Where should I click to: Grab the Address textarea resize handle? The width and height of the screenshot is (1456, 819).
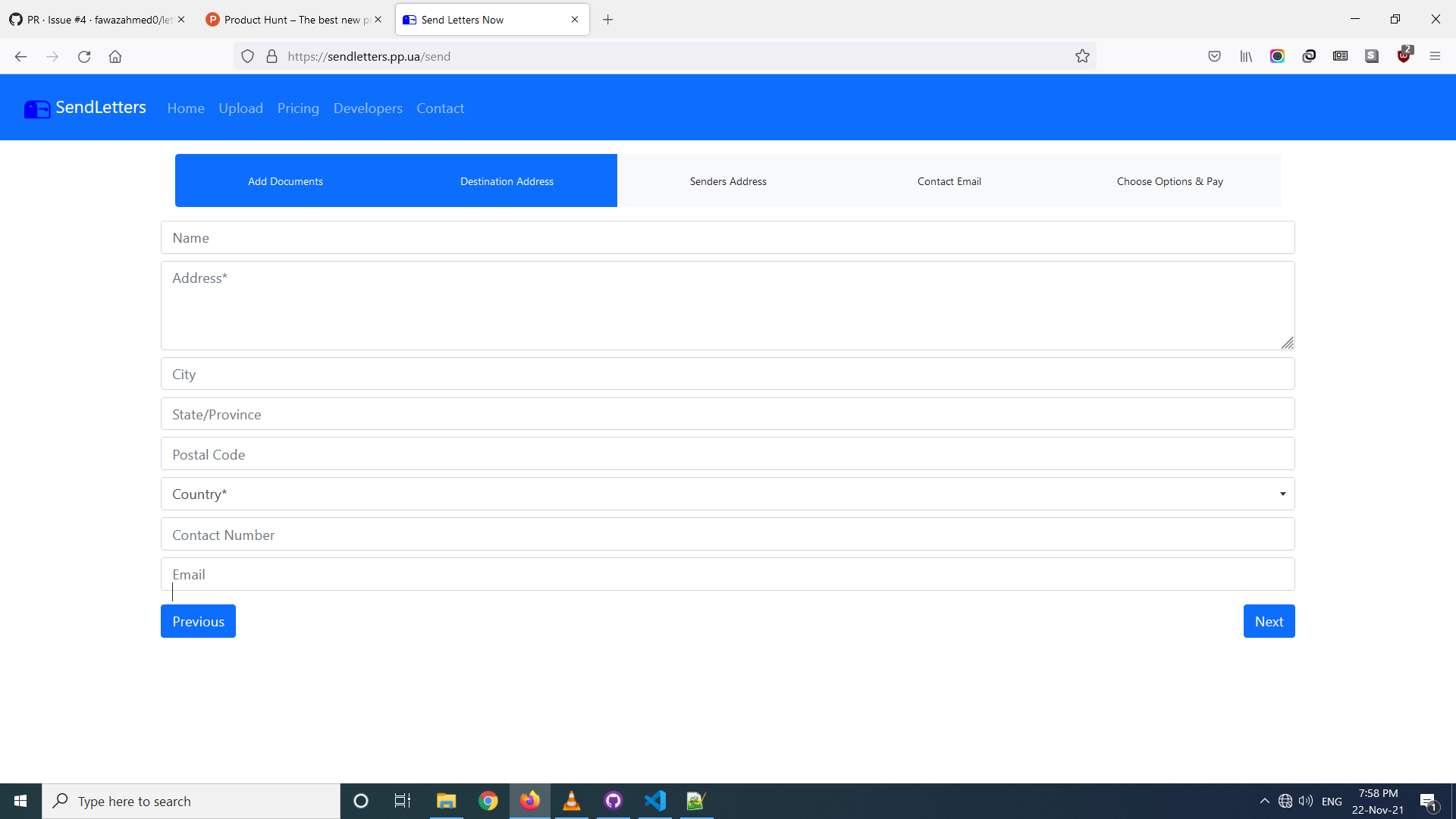pos(1288,344)
